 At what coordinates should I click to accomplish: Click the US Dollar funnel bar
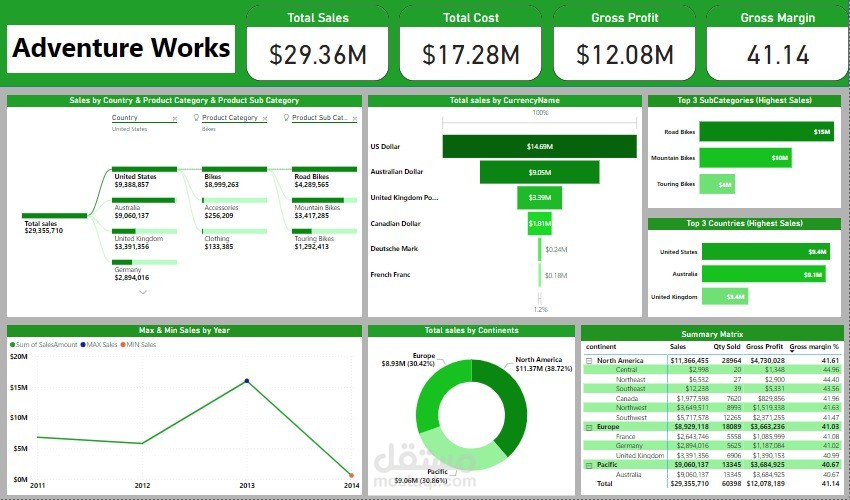tap(539, 146)
